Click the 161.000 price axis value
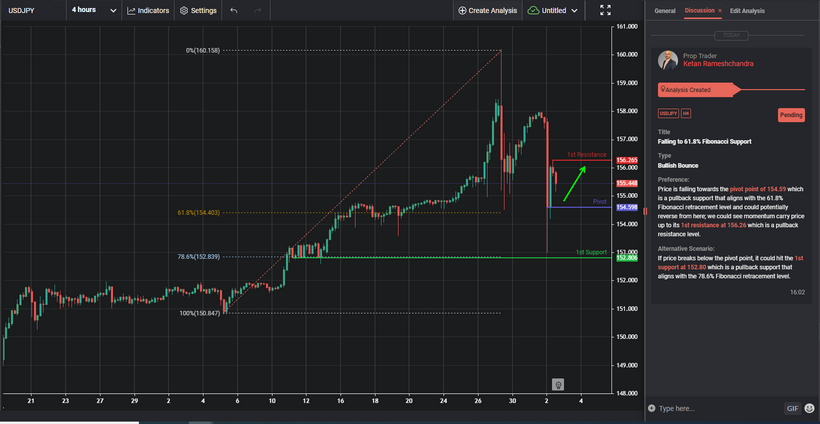The image size is (820, 424). 628,26
